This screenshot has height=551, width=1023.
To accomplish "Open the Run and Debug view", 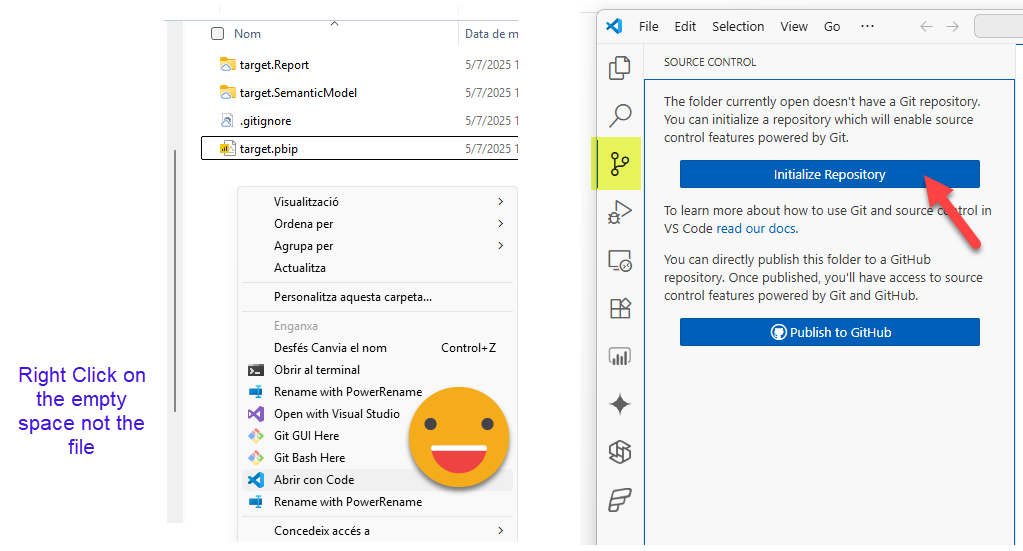I will (x=620, y=212).
